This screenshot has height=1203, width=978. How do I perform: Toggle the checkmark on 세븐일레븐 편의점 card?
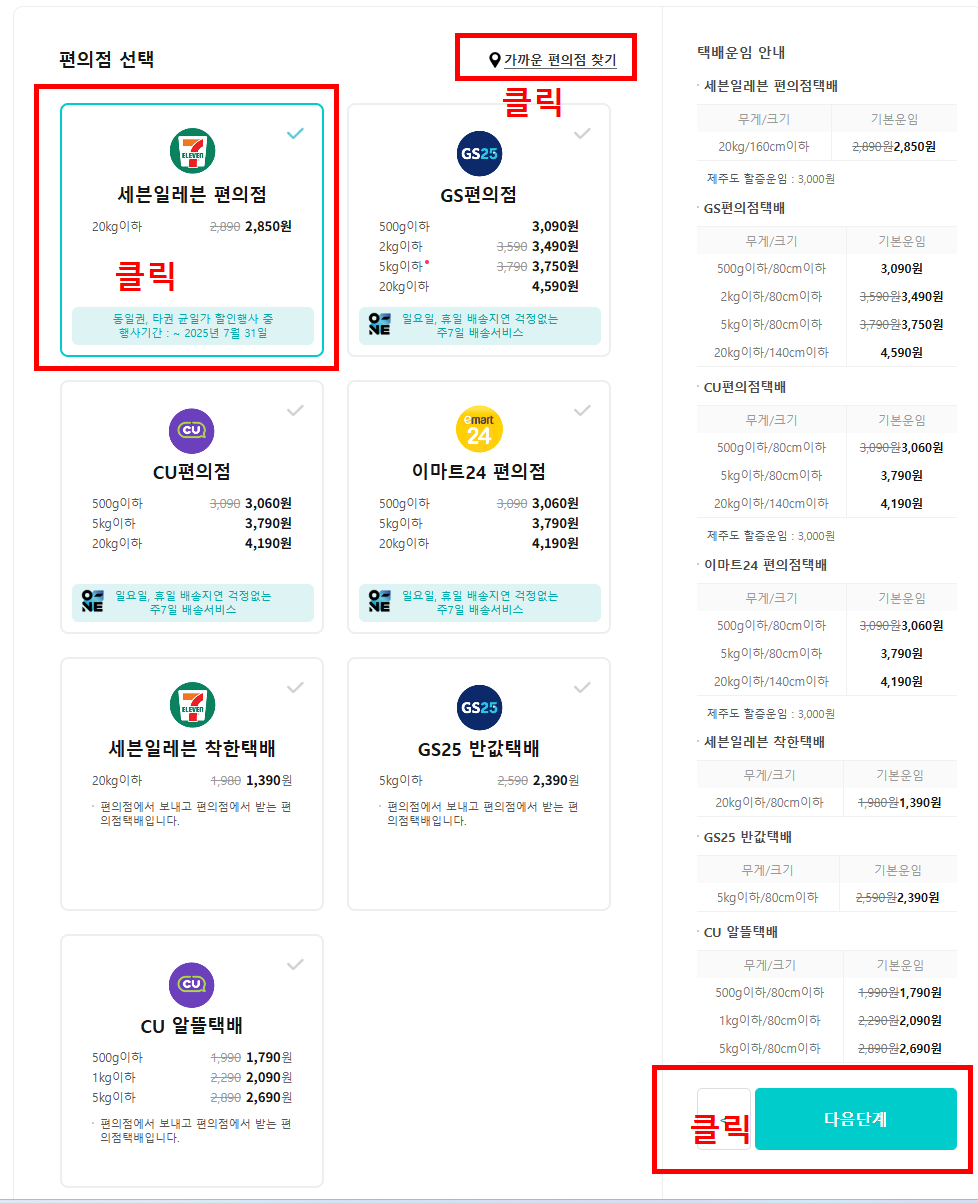(295, 133)
